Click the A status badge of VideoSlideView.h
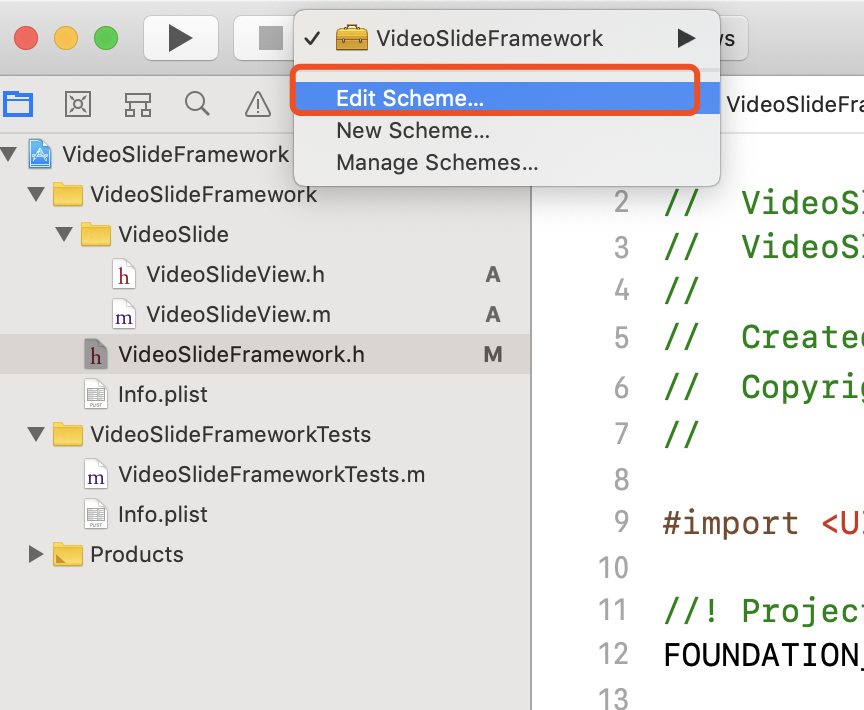The height and width of the screenshot is (710, 864). click(x=493, y=274)
